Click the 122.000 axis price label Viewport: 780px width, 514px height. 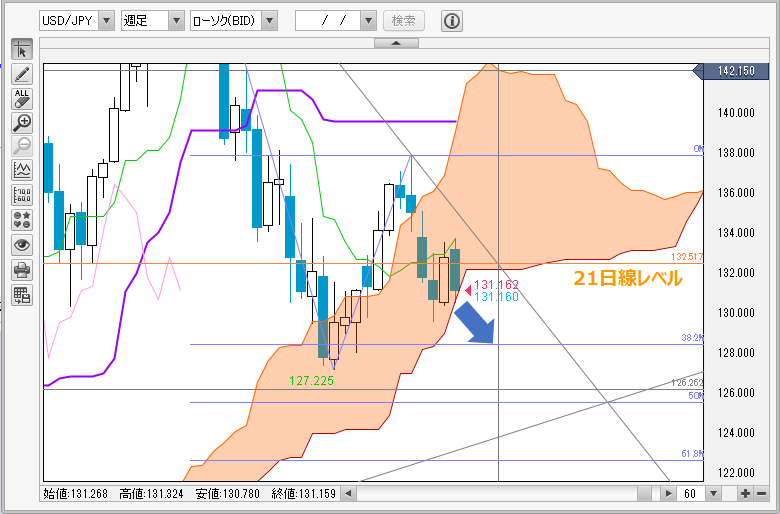(736, 473)
